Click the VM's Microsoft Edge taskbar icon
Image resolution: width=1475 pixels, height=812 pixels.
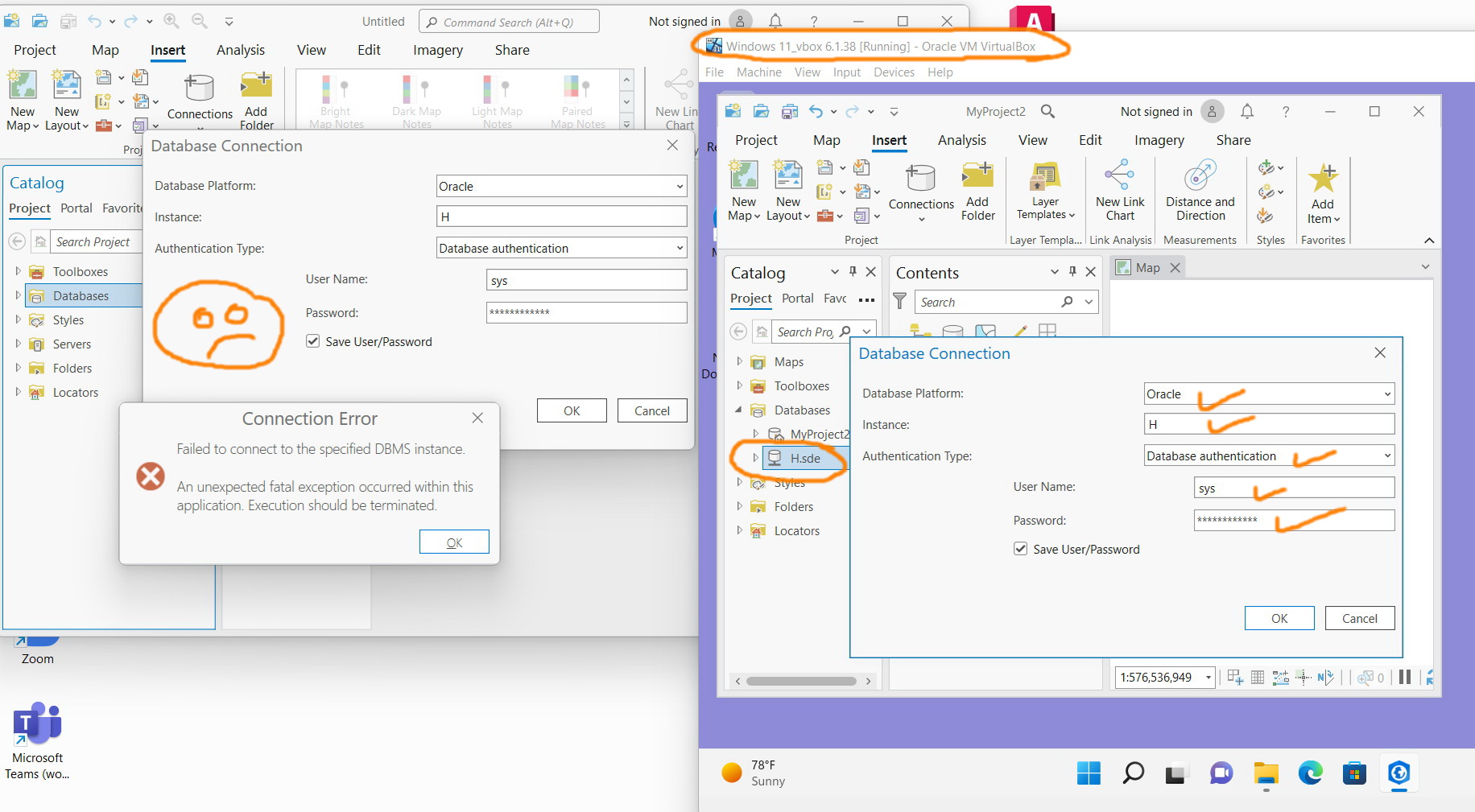click(x=1310, y=773)
